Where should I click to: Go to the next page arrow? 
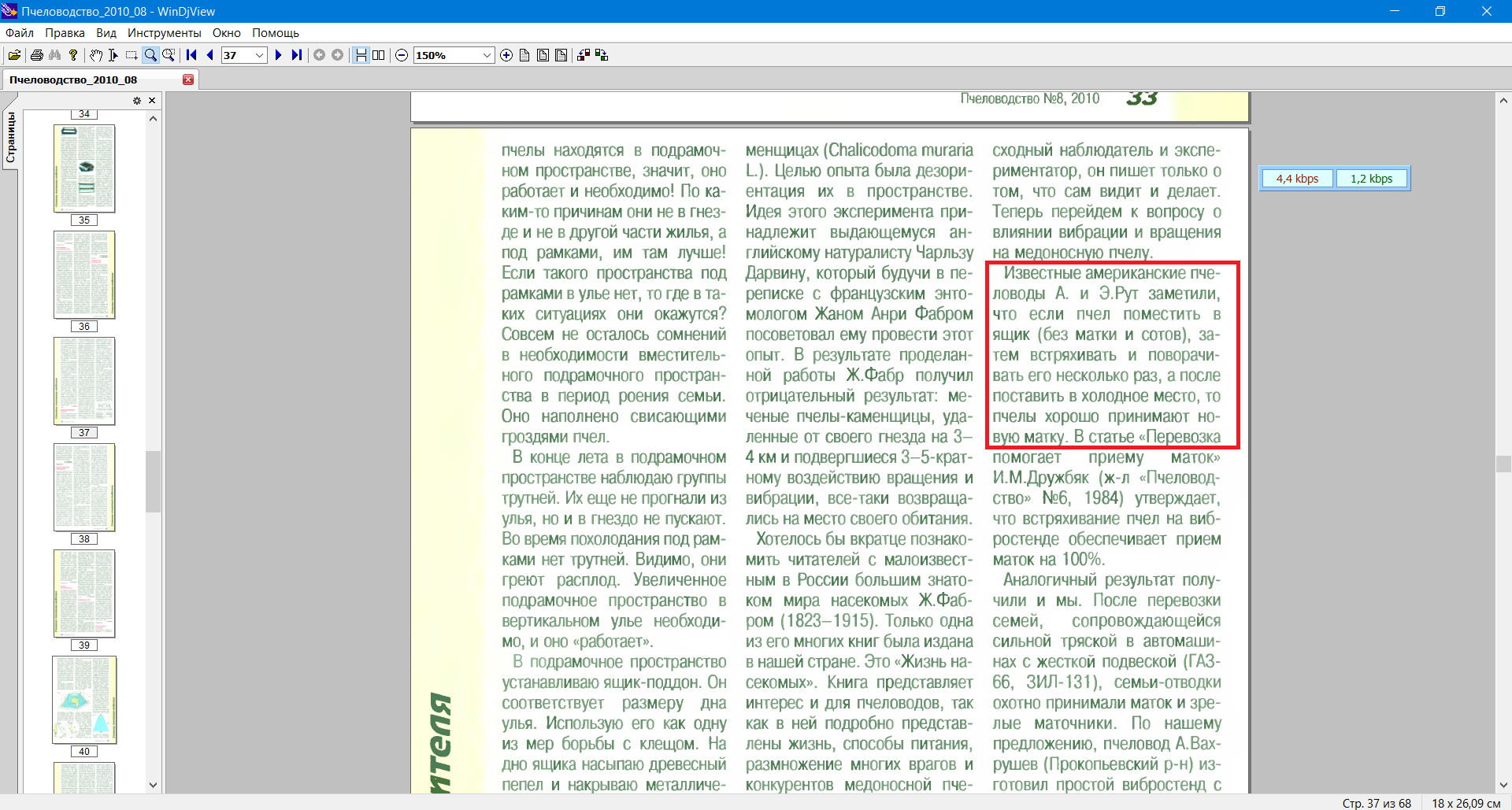278,55
